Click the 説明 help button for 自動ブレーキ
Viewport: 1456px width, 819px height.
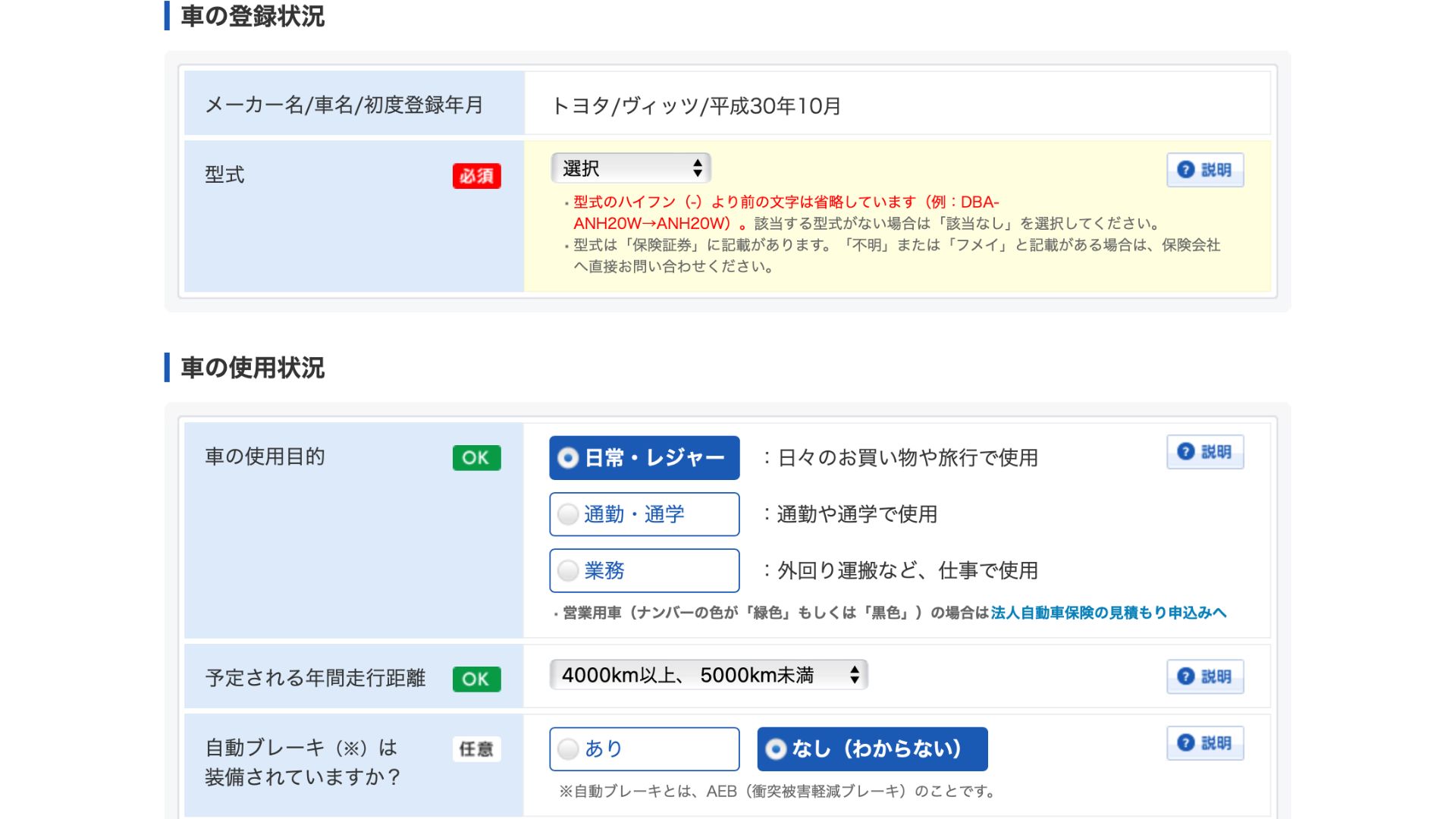click(1205, 743)
